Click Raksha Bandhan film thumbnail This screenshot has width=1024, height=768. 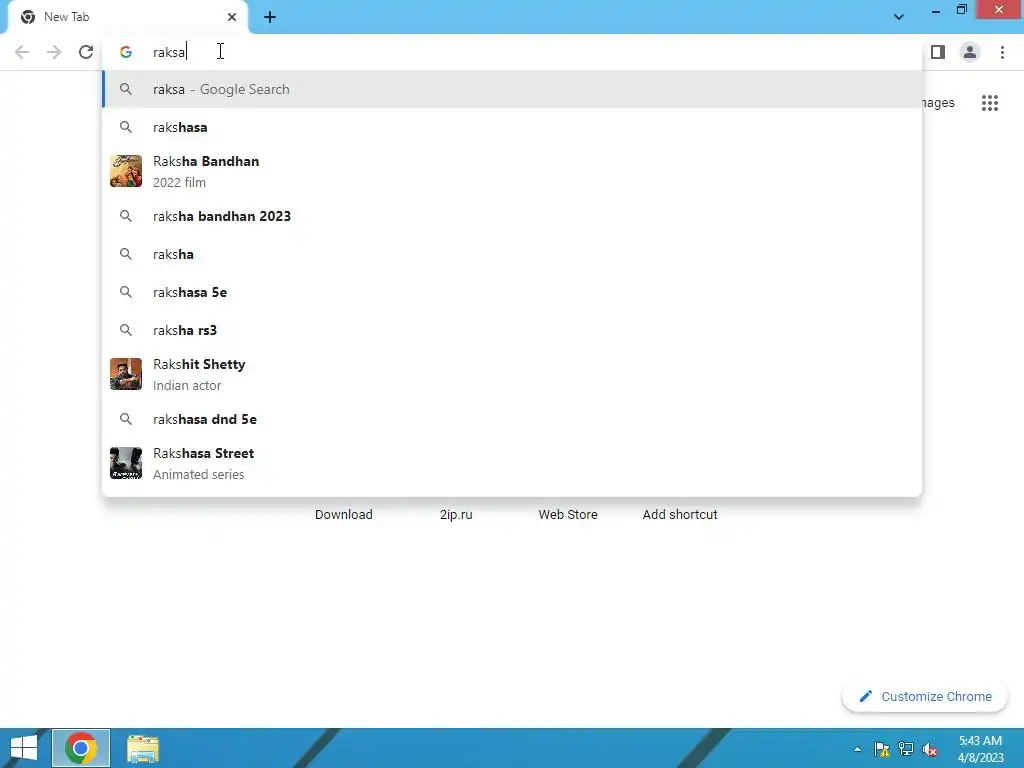pos(125,171)
